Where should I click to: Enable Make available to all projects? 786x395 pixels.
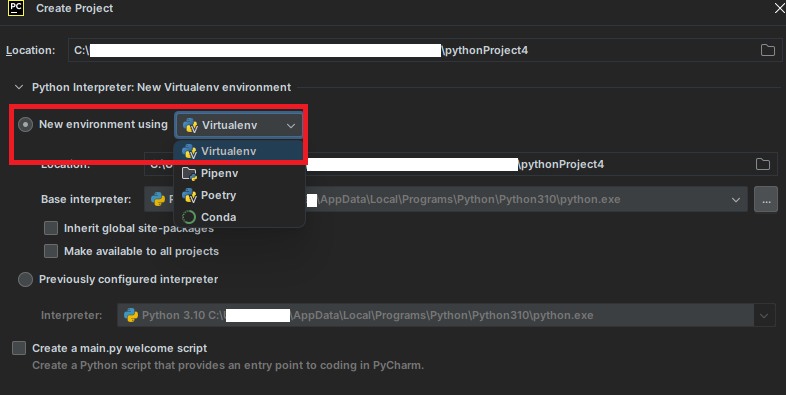(51, 251)
